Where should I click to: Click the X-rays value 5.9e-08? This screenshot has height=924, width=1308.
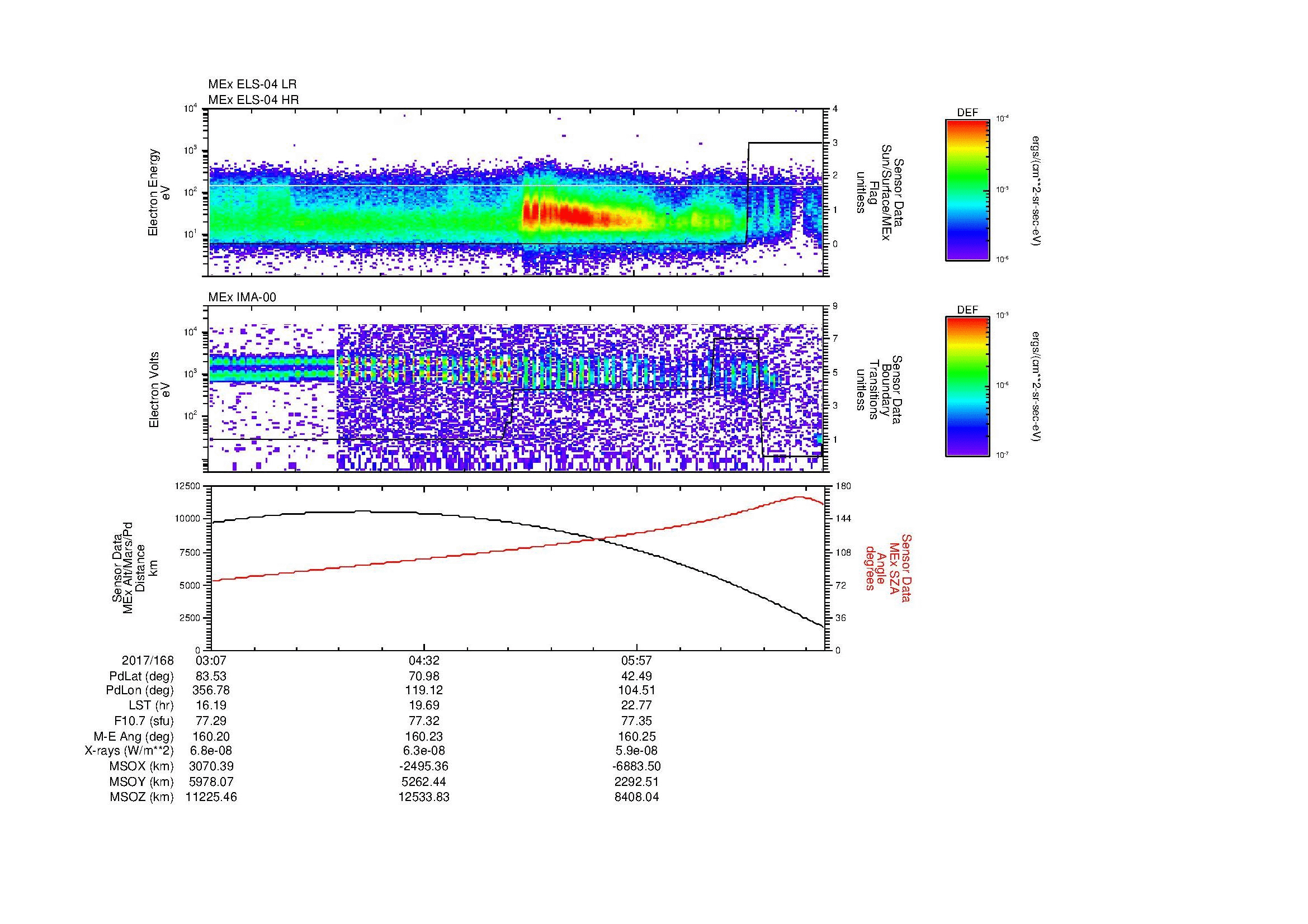(x=637, y=751)
